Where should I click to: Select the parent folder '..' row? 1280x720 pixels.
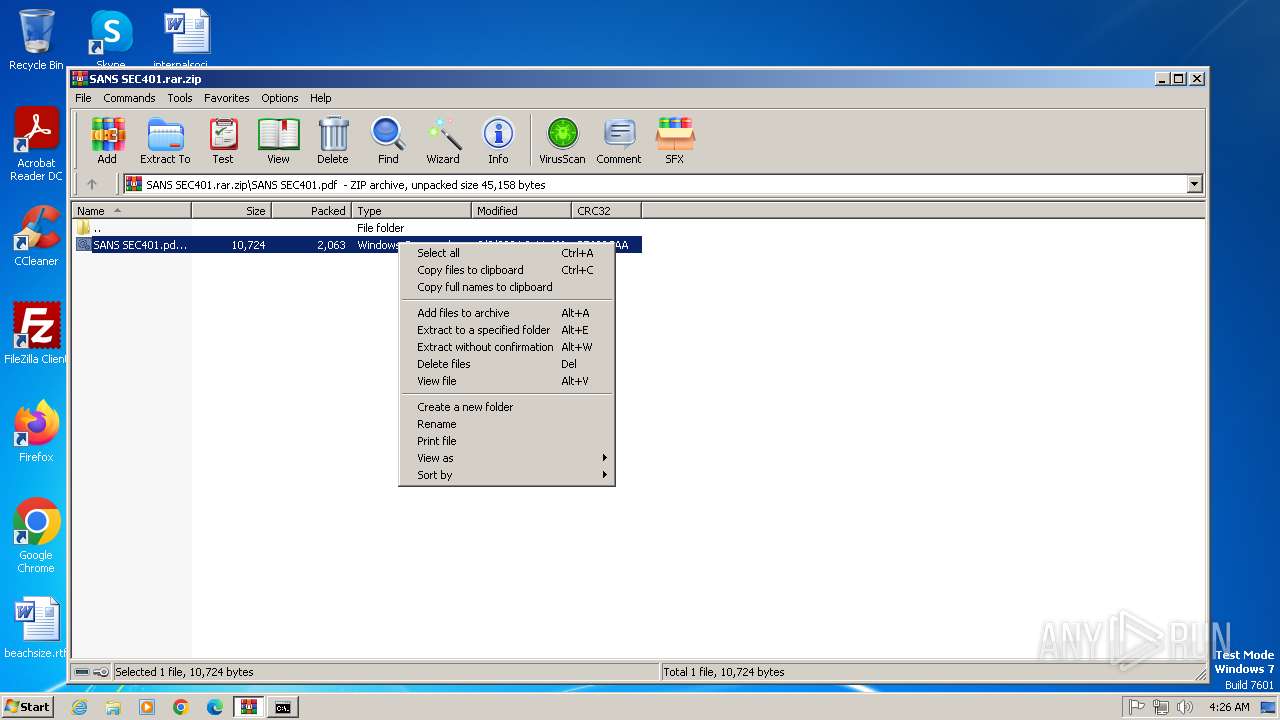click(x=357, y=228)
